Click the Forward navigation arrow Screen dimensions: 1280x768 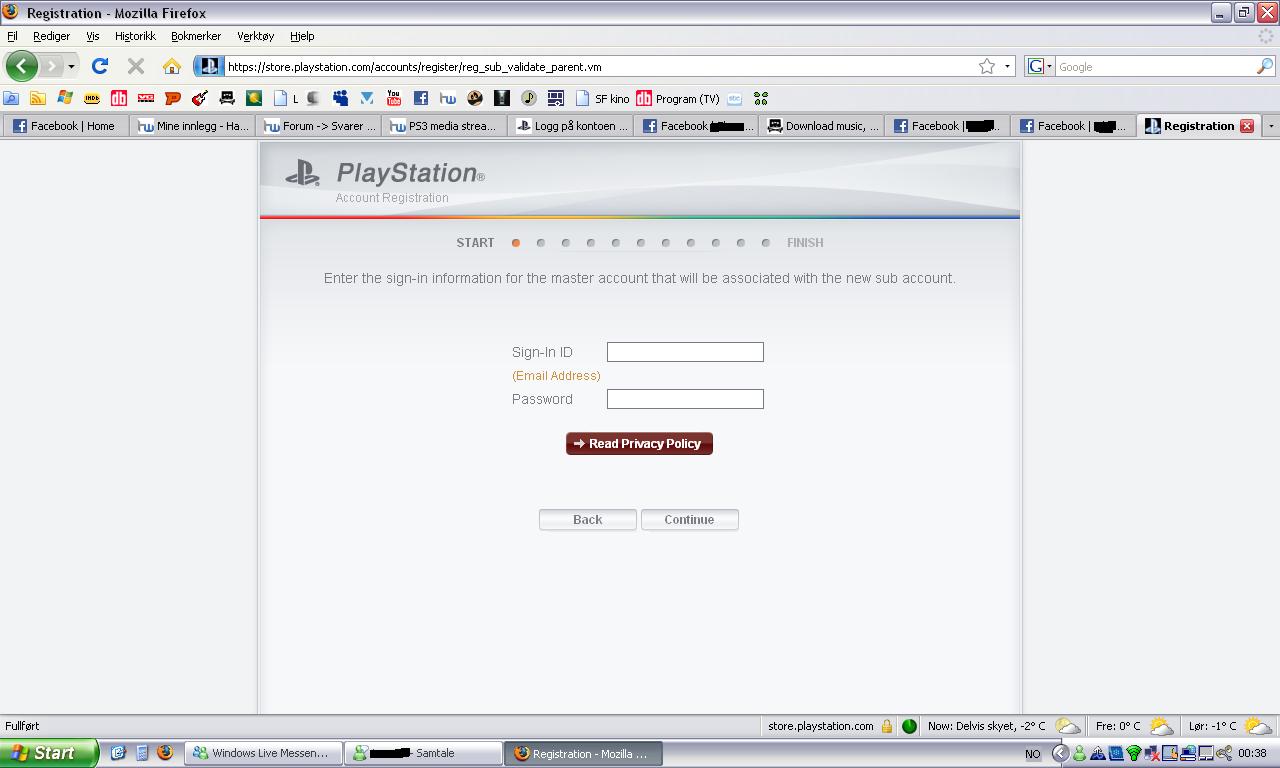tap(51, 66)
